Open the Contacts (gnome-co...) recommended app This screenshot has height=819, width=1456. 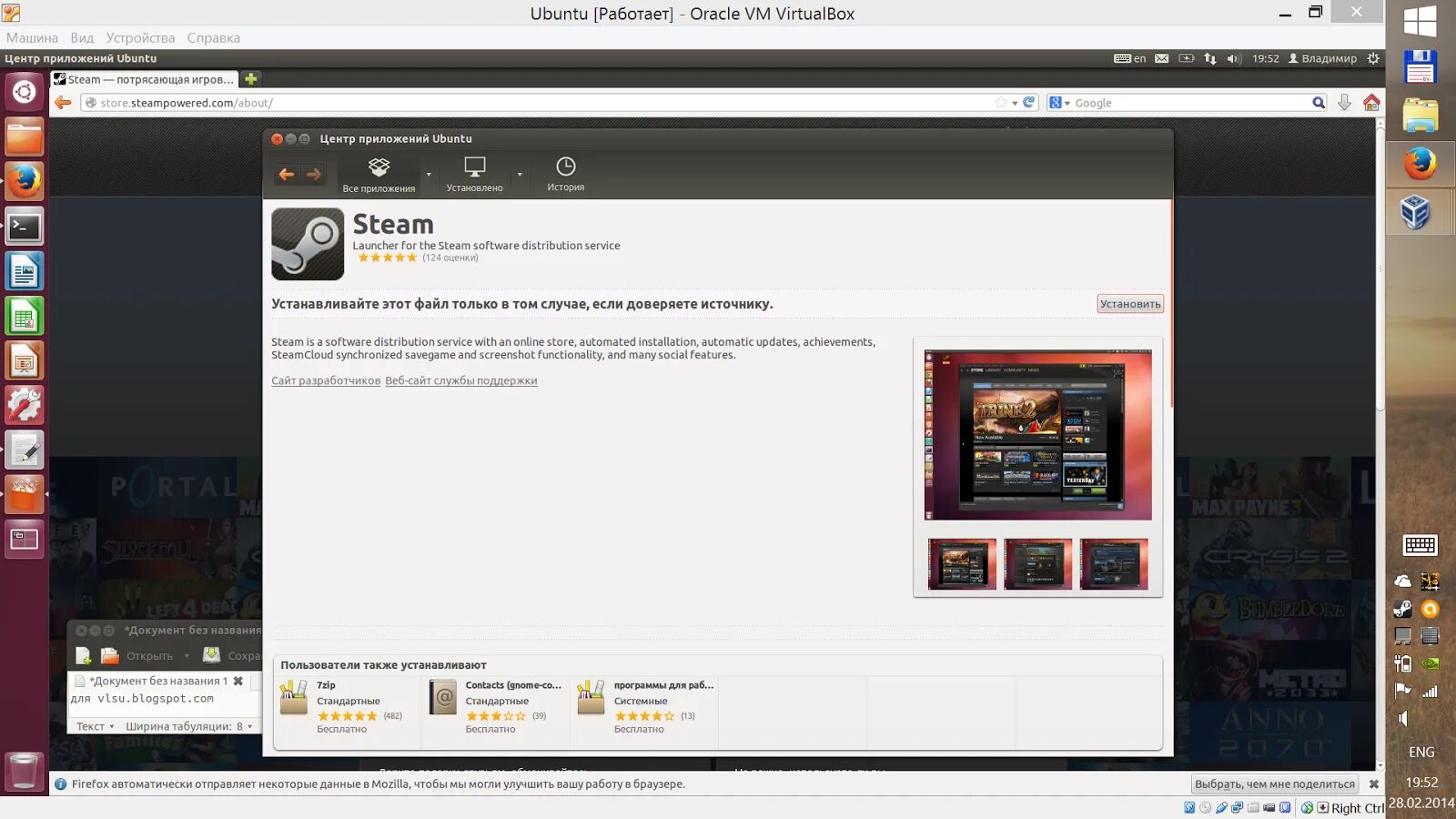click(x=497, y=707)
